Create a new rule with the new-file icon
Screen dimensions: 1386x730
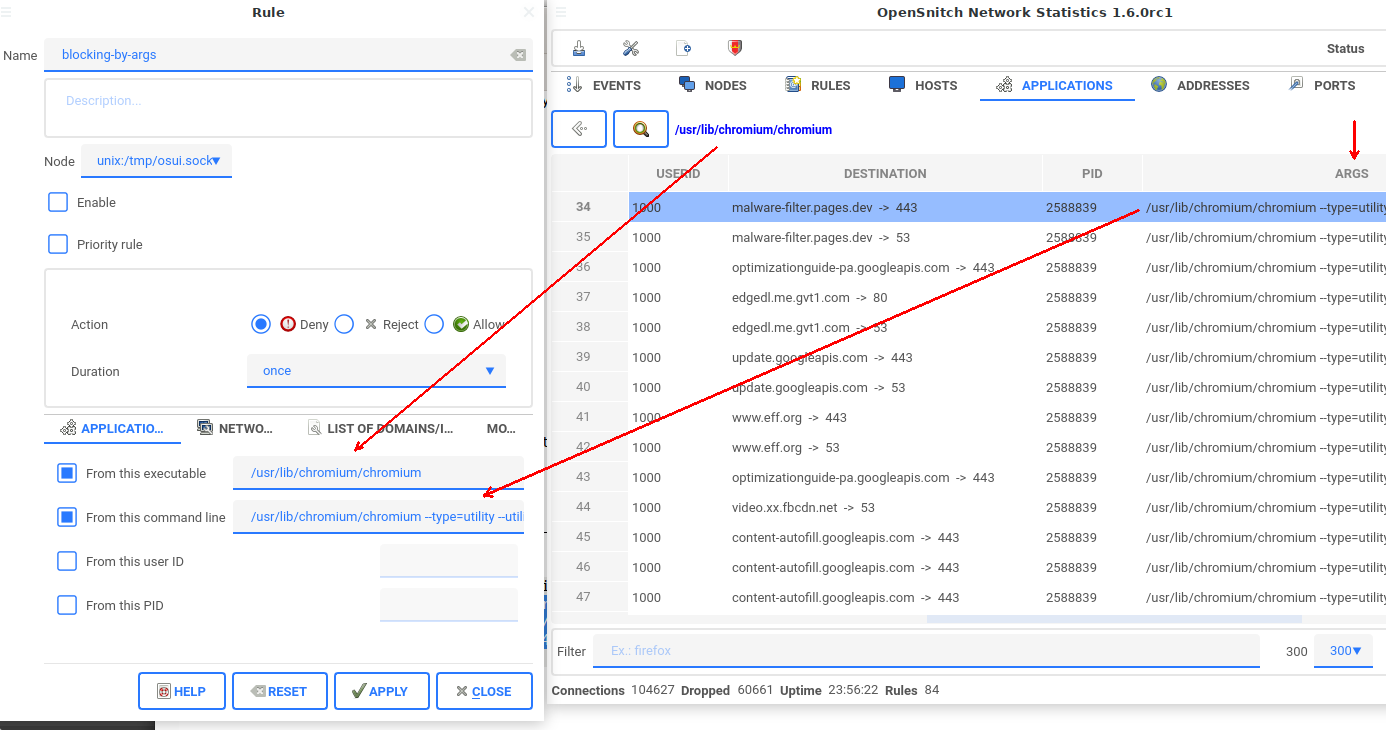coord(683,47)
